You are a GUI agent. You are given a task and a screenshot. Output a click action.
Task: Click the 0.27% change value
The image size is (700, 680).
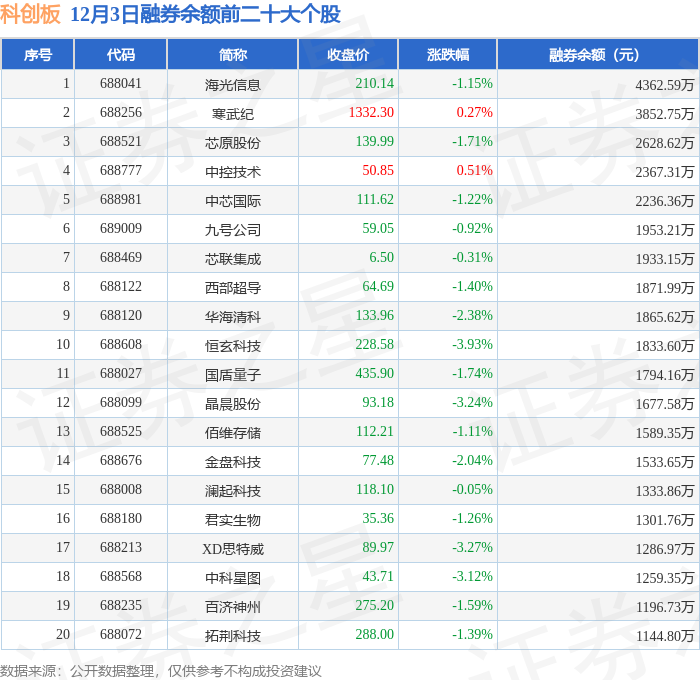coord(474,113)
